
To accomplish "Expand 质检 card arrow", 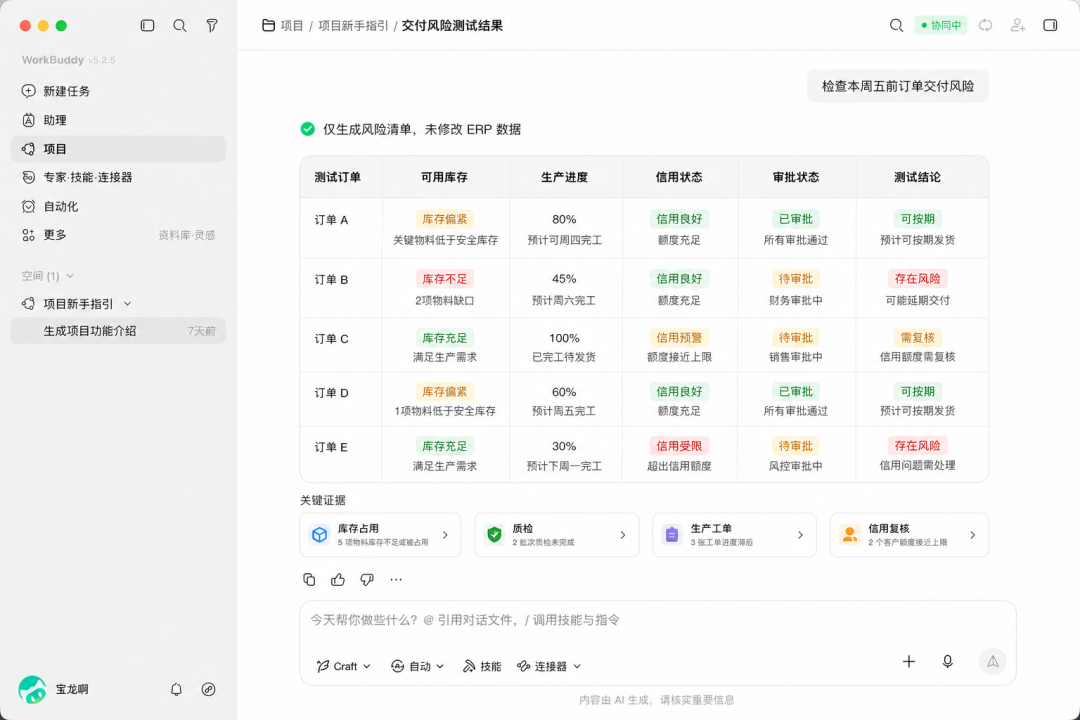I will [x=623, y=535].
